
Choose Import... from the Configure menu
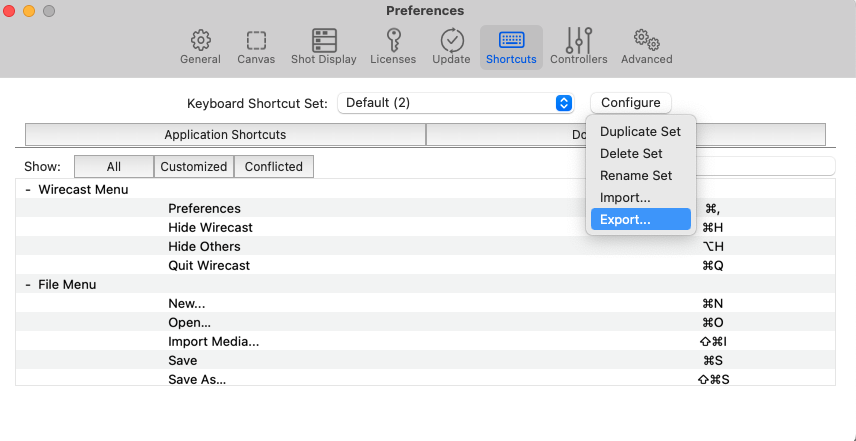click(x=640, y=198)
